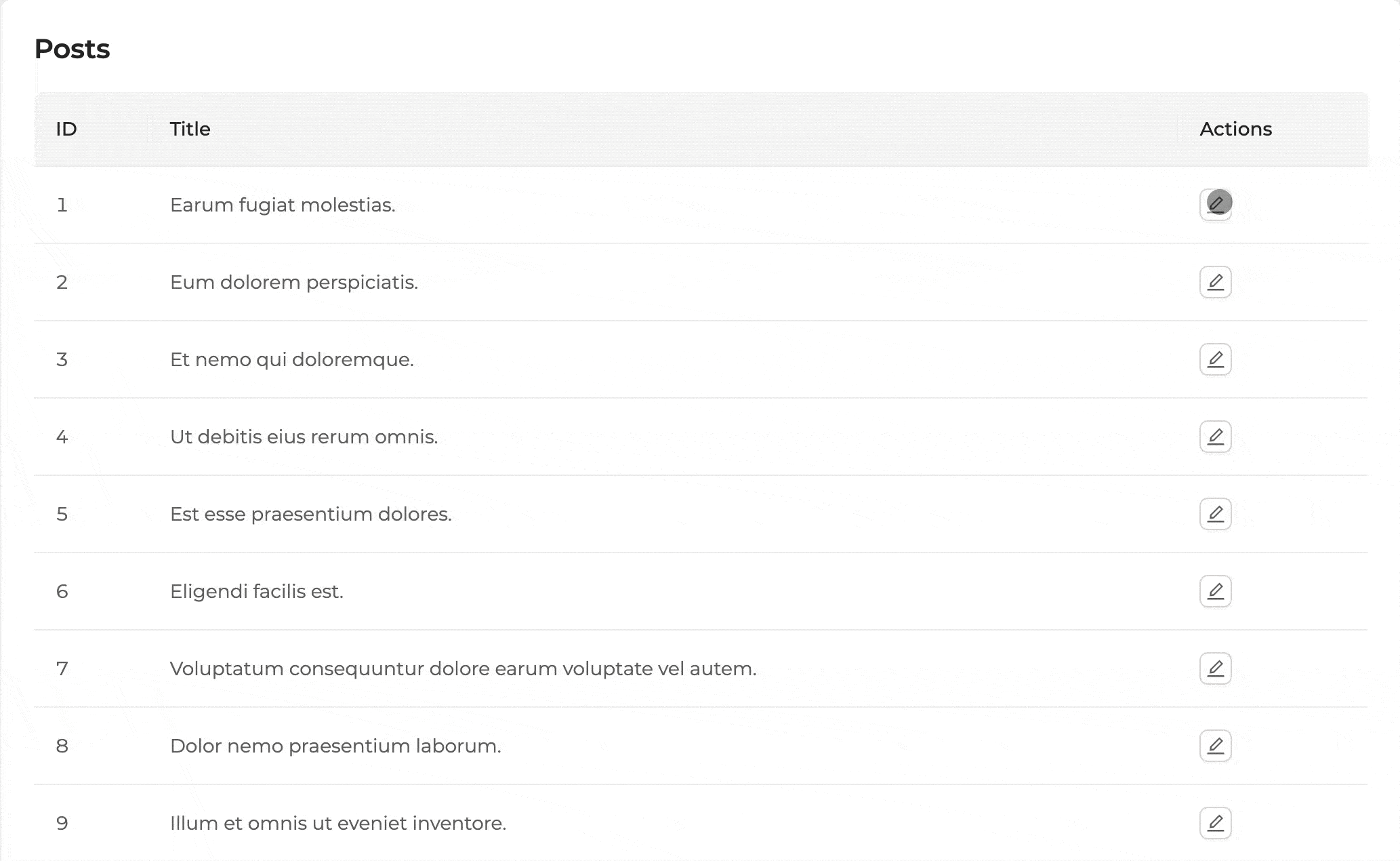Image resolution: width=1400 pixels, height=861 pixels.
Task: Click the edit icon for post 9
Action: [x=1215, y=823]
